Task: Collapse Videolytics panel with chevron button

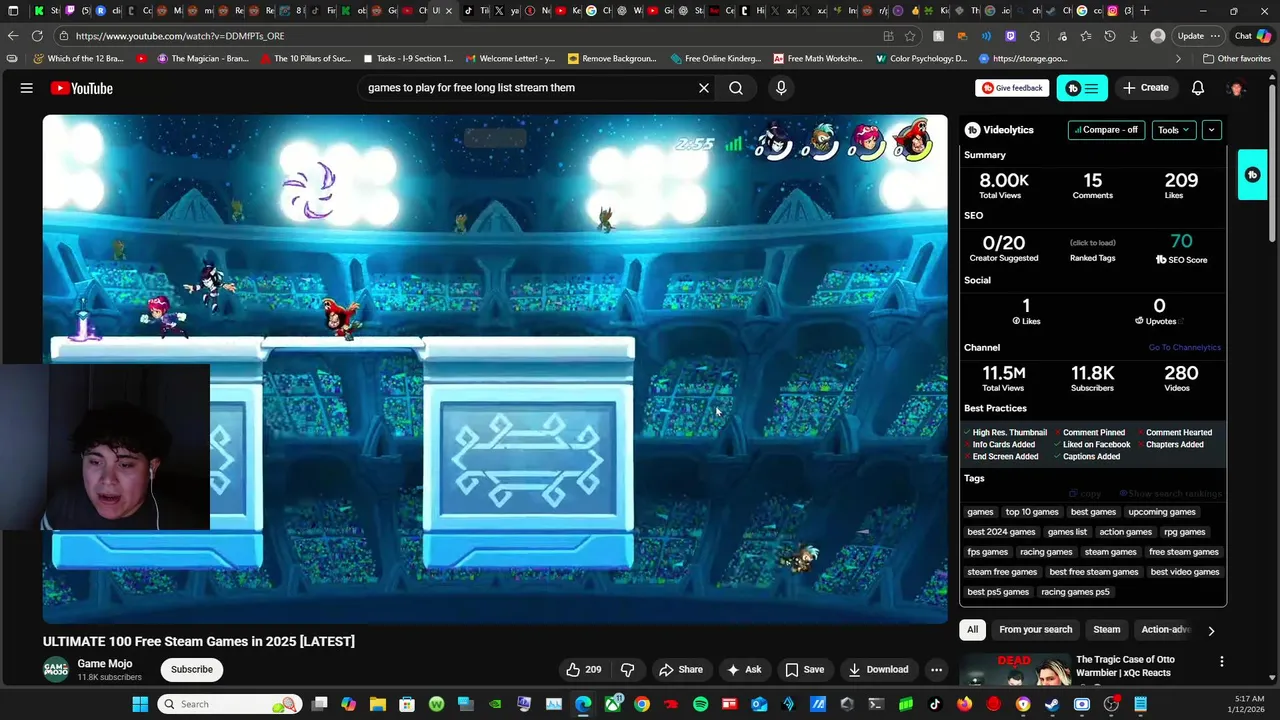Action: click(1211, 130)
